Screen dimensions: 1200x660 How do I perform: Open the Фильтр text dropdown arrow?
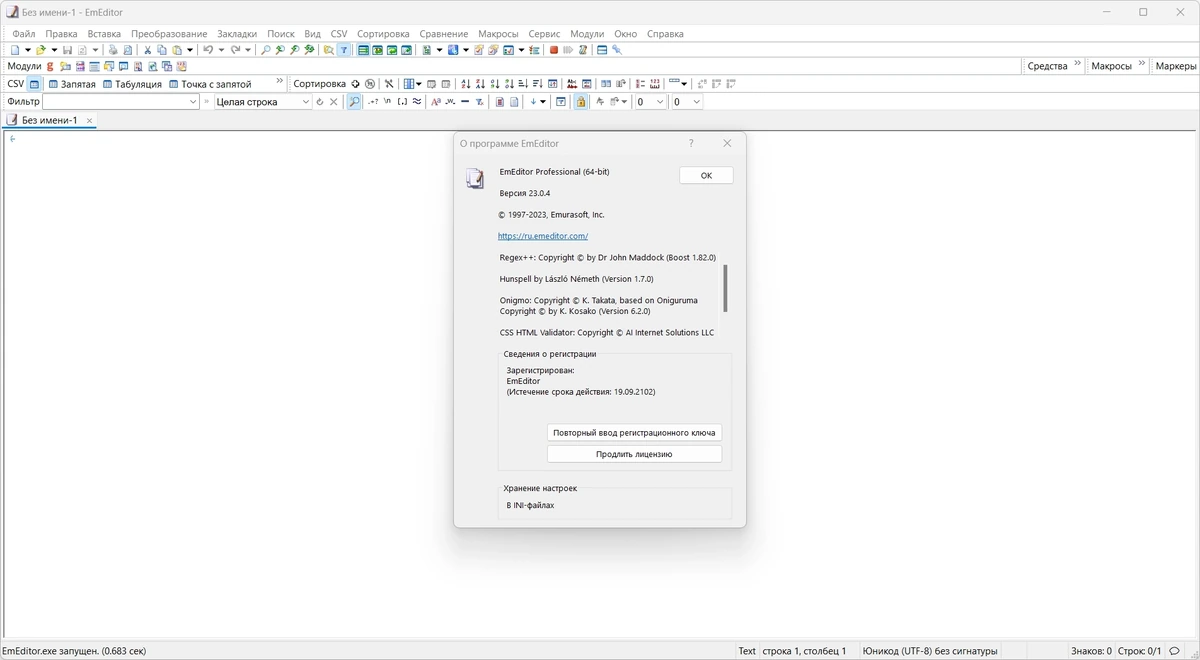[x=193, y=102]
